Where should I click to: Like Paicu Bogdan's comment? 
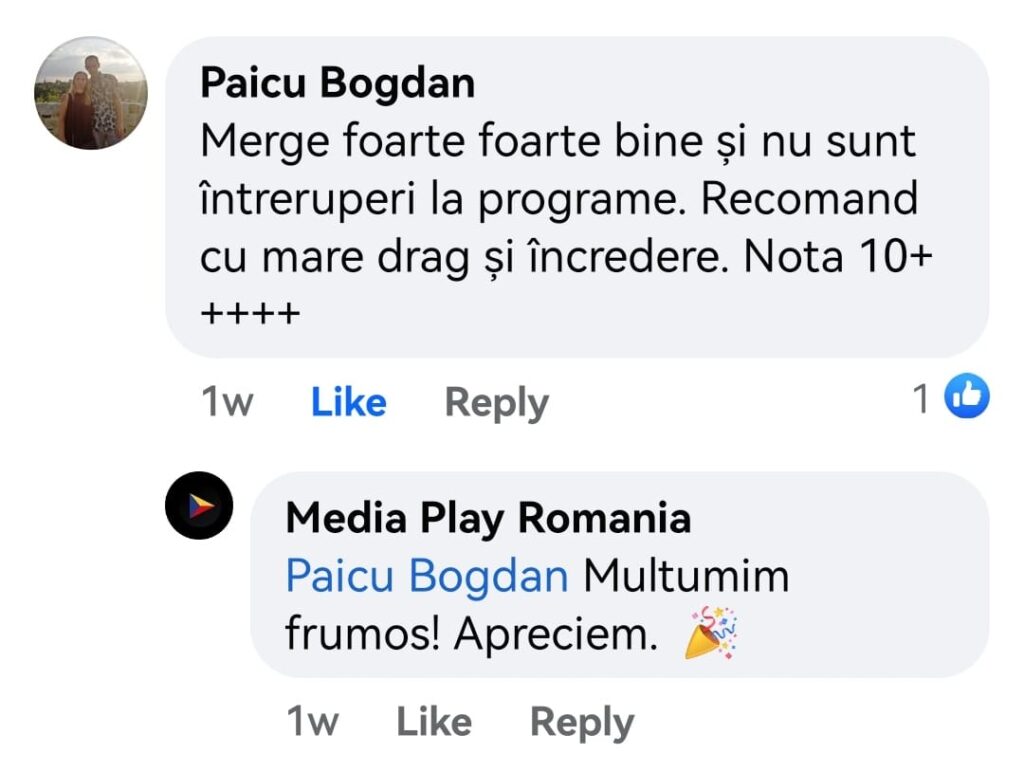coord(348,402)
